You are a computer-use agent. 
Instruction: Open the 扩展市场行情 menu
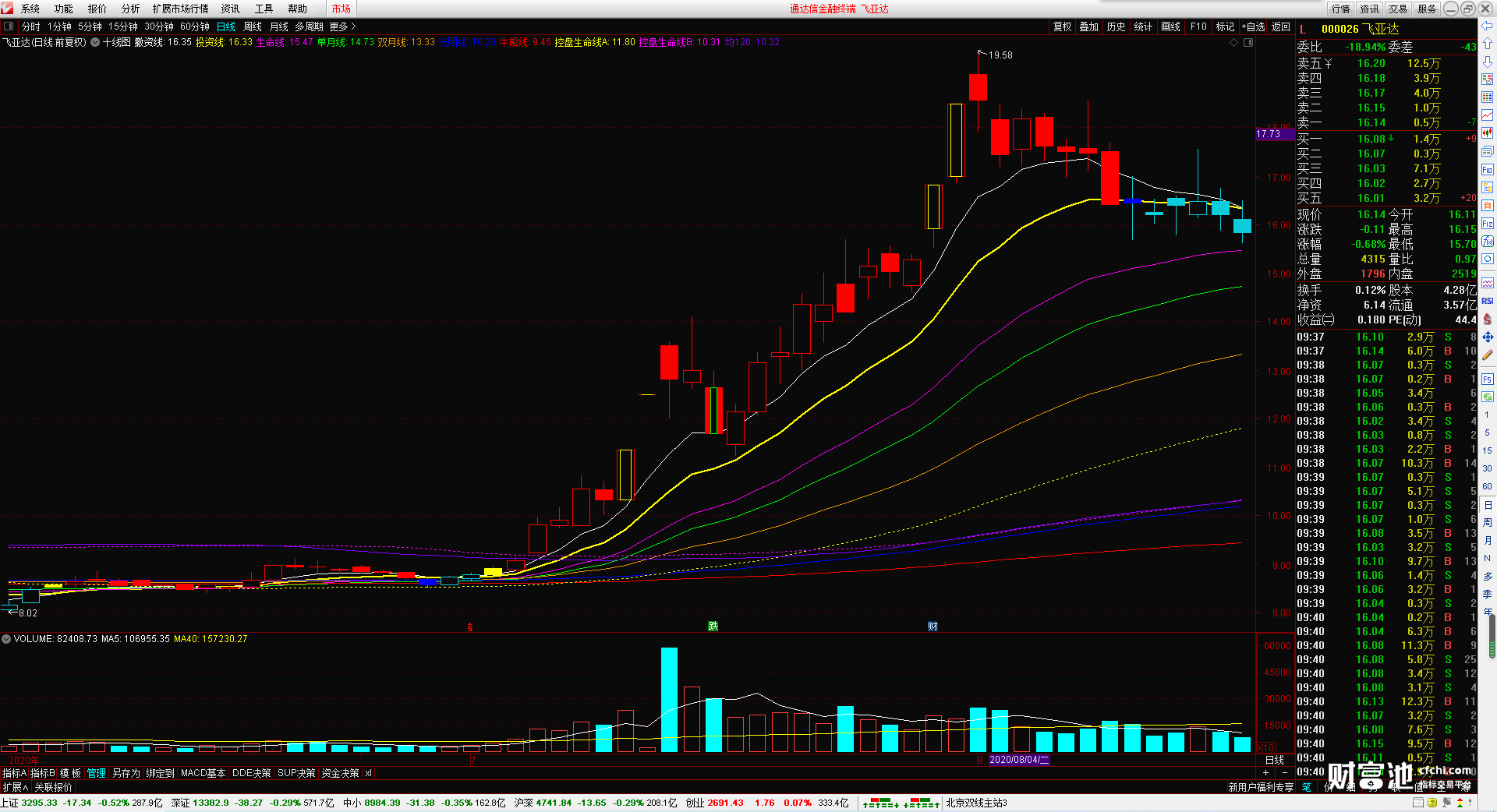click(x=181, y=9)
